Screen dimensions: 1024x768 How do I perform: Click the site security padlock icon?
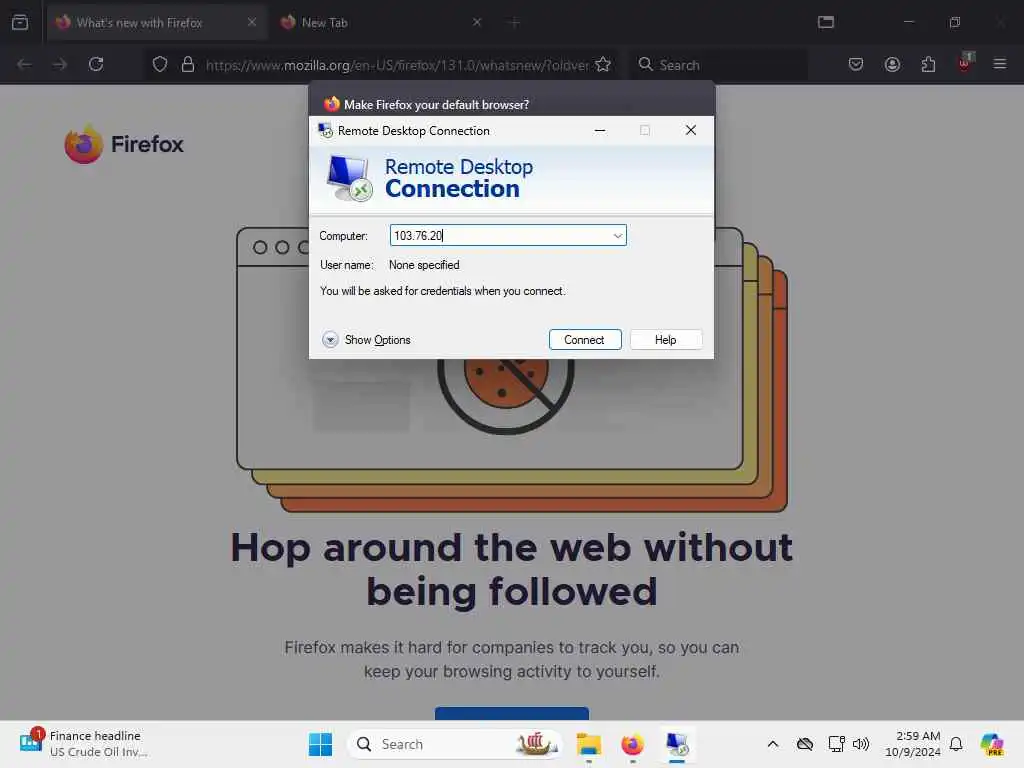[188, 64]
